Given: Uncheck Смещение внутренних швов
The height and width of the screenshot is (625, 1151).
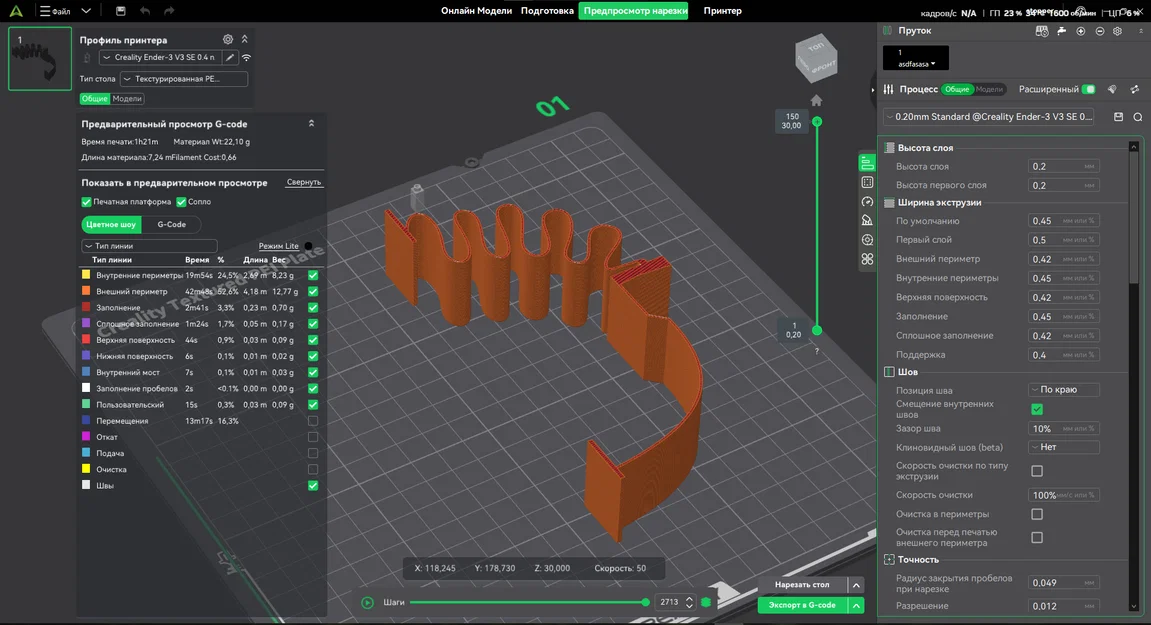Looking at the screenshot, I should click(1036, 409).
